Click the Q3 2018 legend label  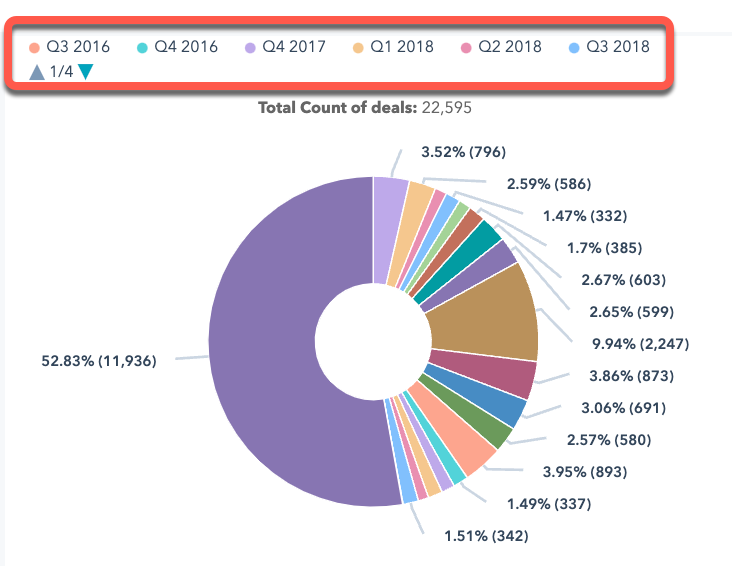(617, 47)
